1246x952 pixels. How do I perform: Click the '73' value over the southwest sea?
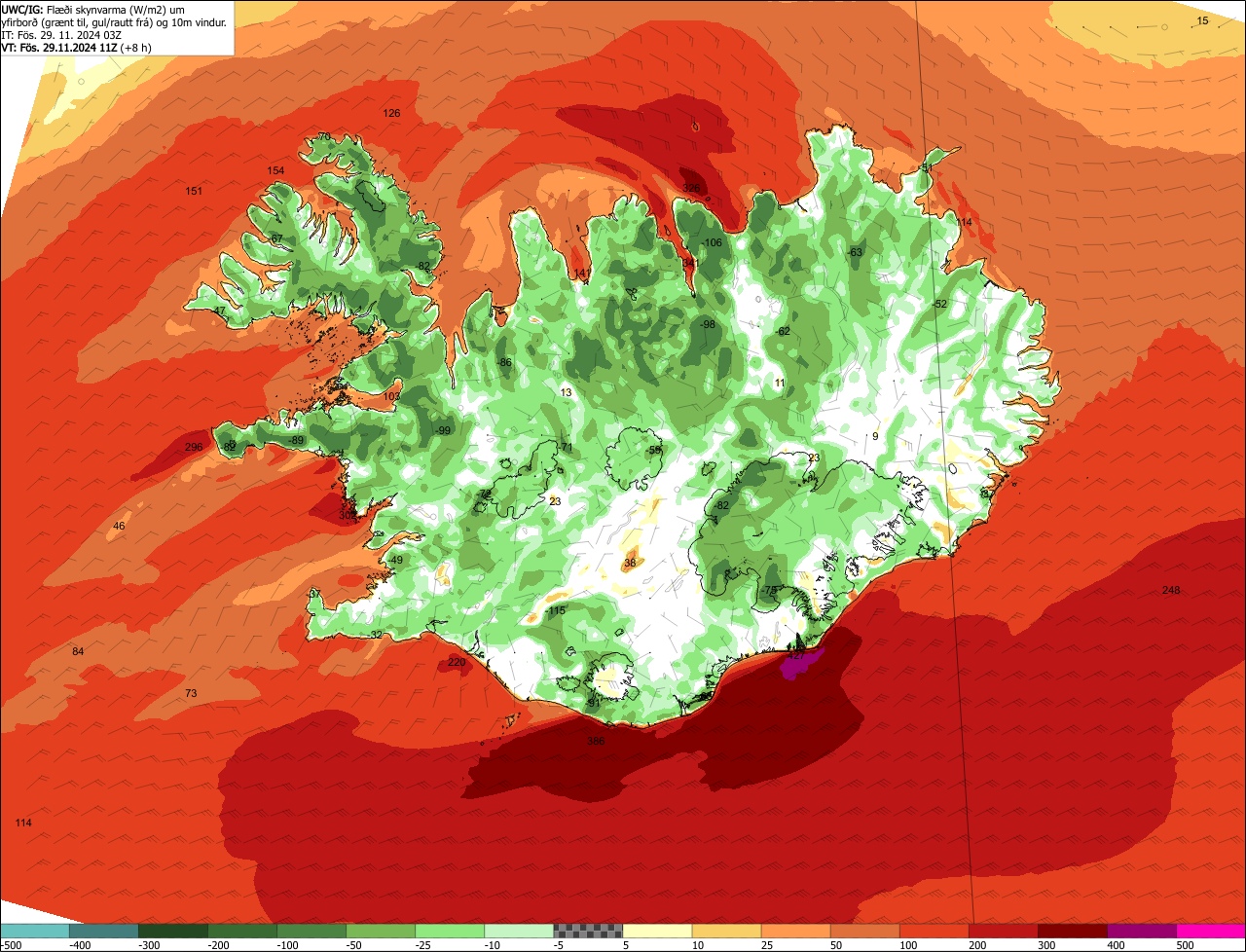[191, 693]
